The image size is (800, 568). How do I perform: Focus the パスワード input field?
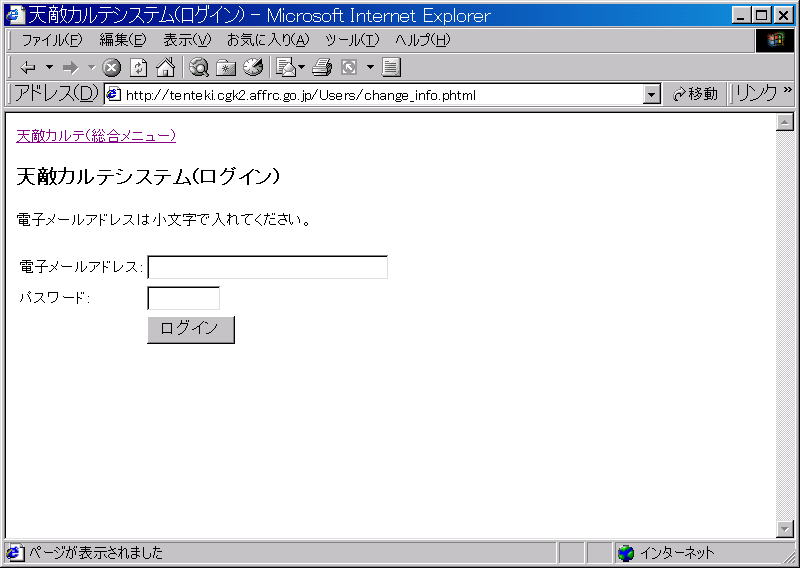pyautogui.click(x=183, y=298)
